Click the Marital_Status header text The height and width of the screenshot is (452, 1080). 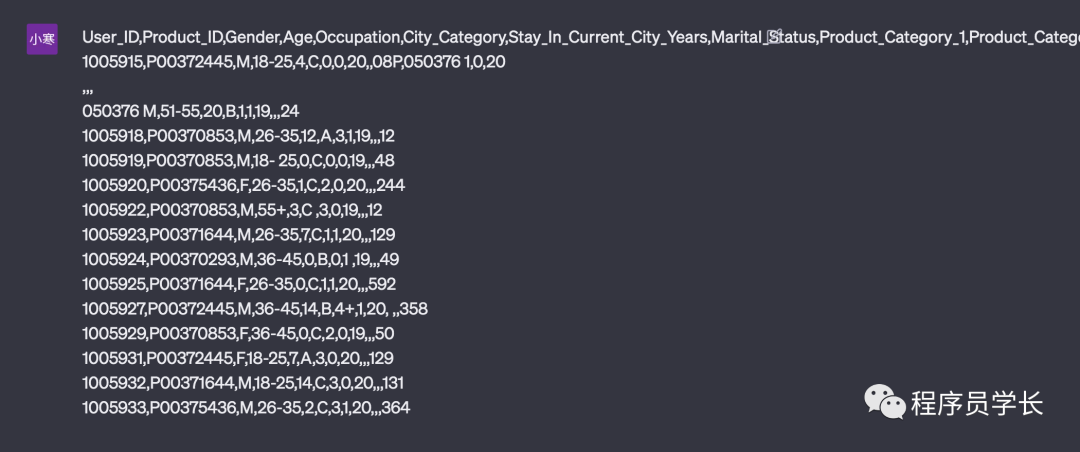click(x=760, y=38)
